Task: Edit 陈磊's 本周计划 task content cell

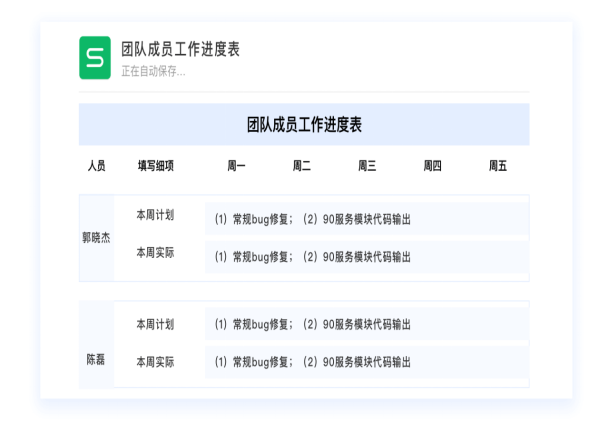Action: (x=366, y=325)
